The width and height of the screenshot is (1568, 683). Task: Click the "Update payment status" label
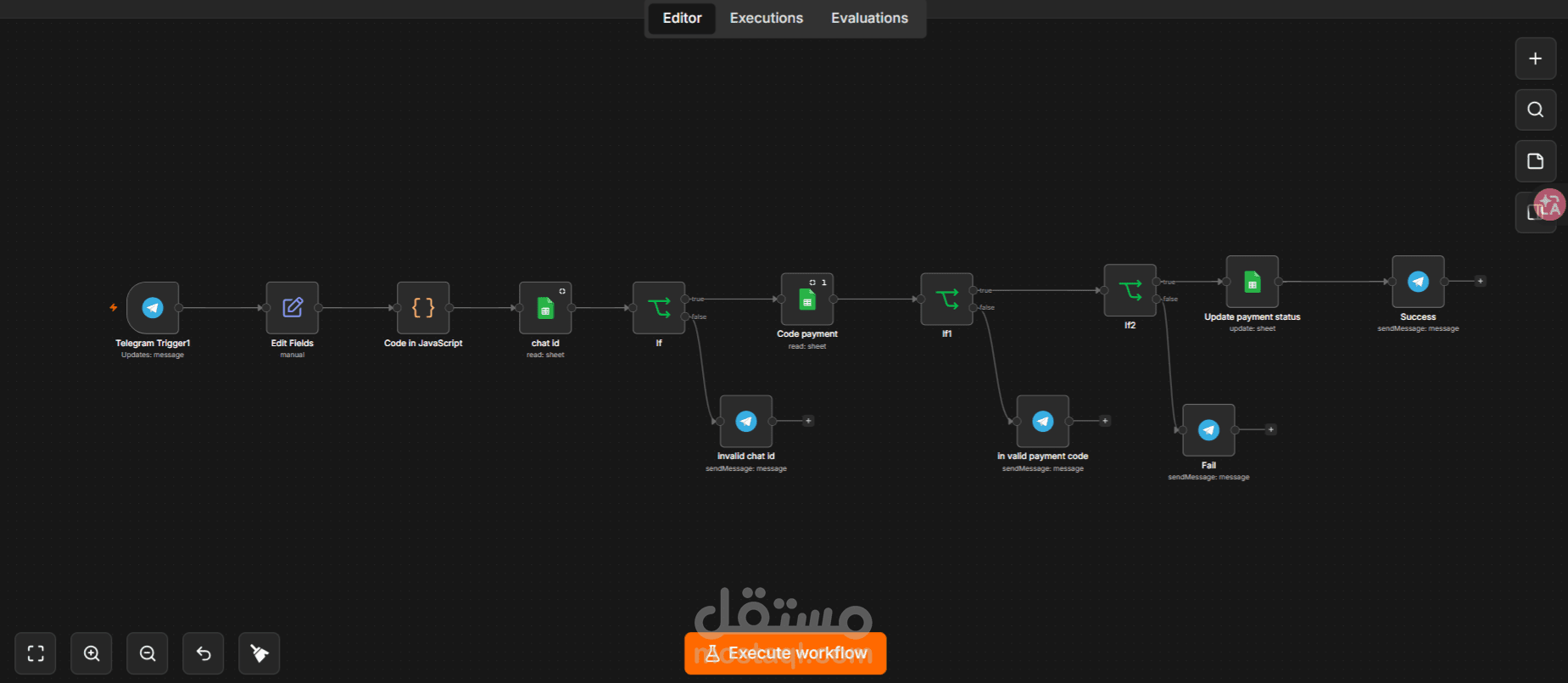(1253, 317)
